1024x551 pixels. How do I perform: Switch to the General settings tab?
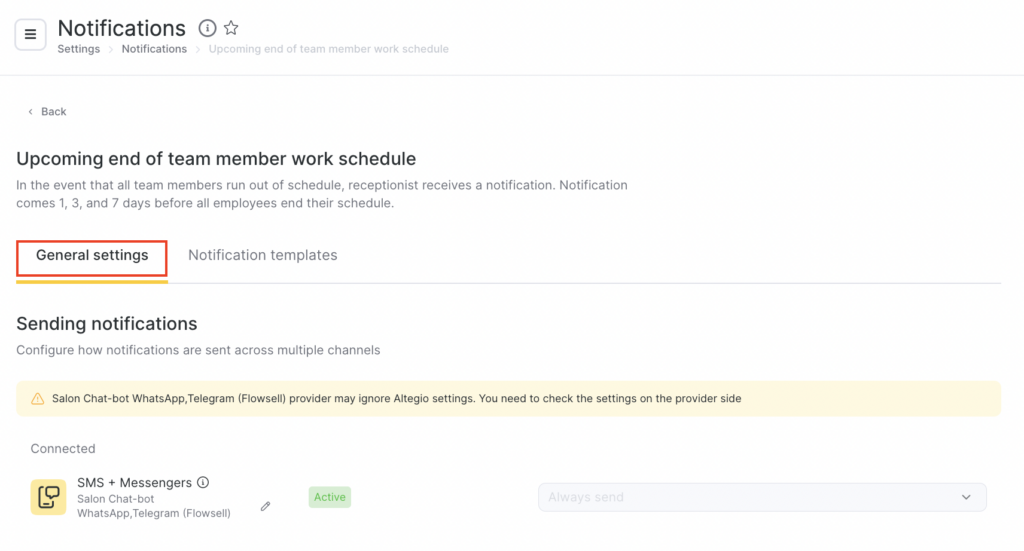coord(92,256)
